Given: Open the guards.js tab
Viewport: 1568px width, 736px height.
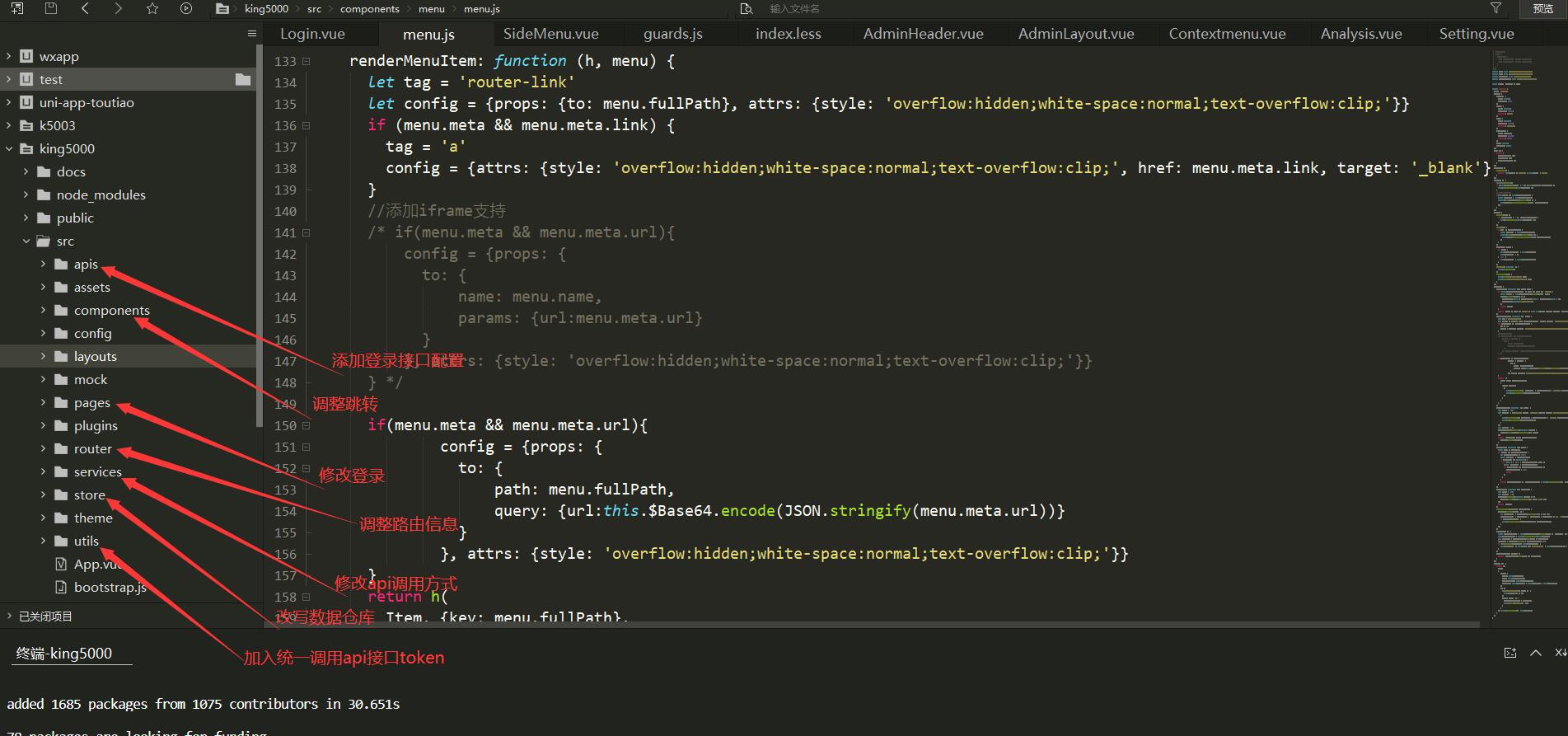Looking at the screenshot, I should pos(673,34).
